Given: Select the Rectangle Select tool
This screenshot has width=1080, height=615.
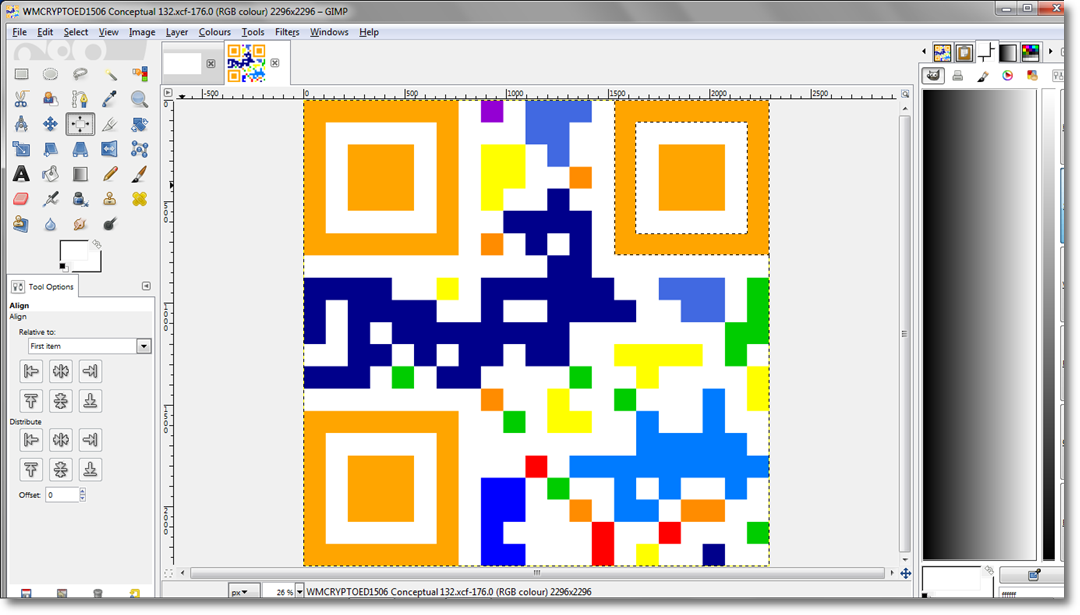Looking at the screenshot, I should pos(21,74).
